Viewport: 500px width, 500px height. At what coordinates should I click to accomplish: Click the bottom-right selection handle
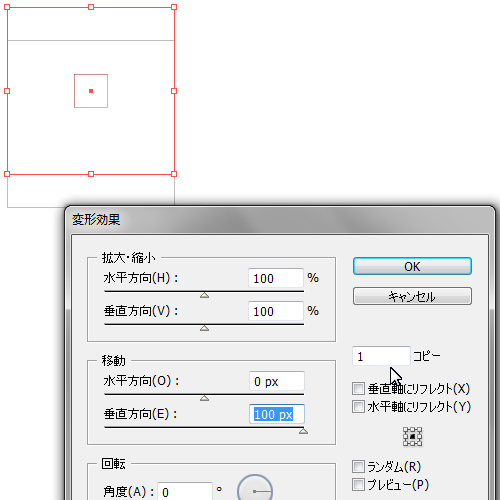174,174
